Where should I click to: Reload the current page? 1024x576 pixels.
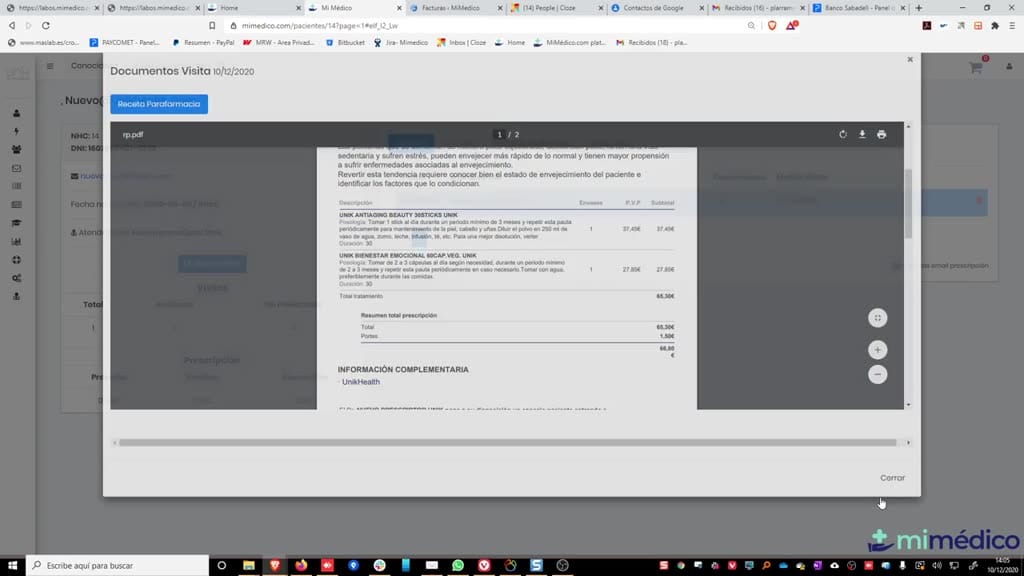point(46,25)
